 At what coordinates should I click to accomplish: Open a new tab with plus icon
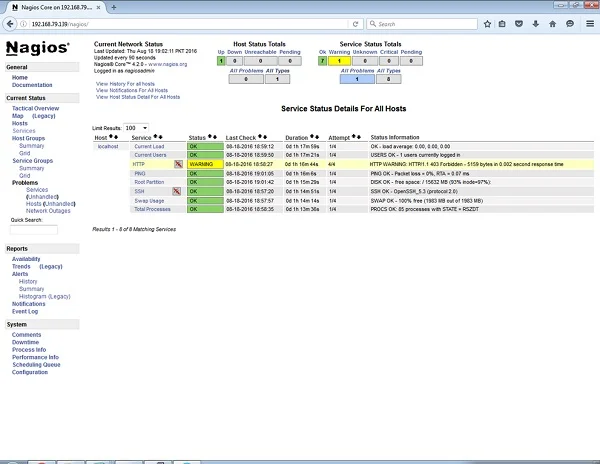[x=114, y=7]
